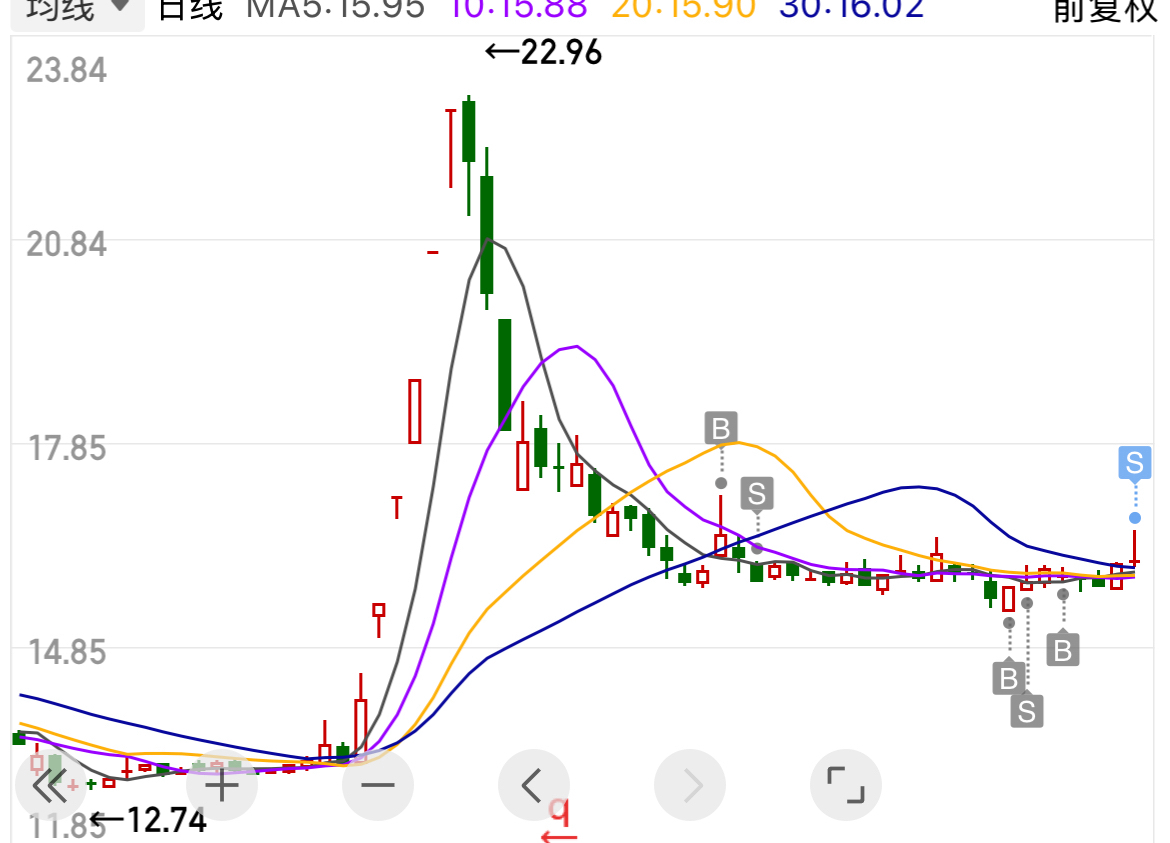Jump to earliest data with double-chevron button
The width and height of the screenshot is (1170, 843).
click(51, 785)
